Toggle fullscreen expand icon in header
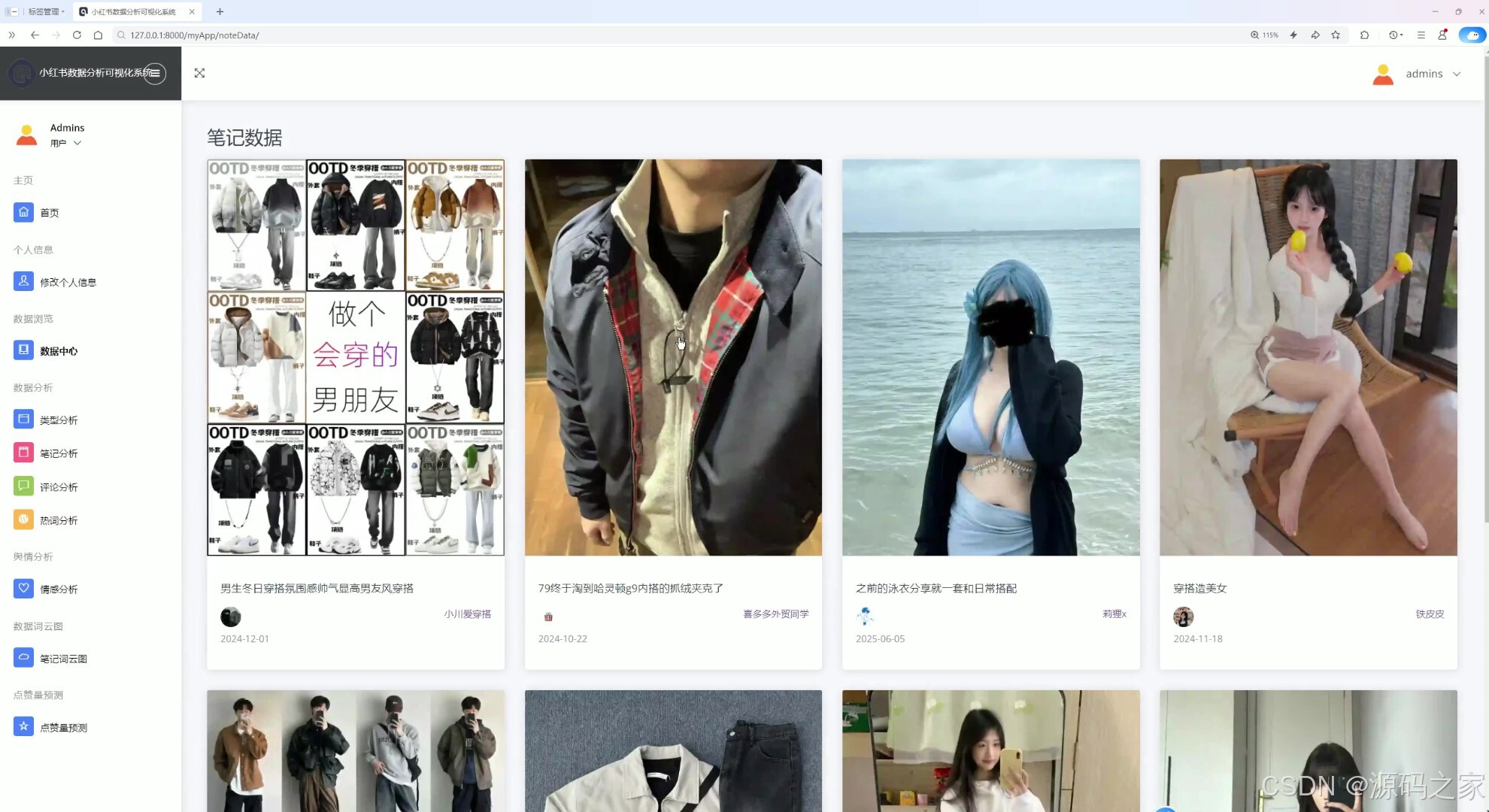Image resolution: width=1489 pixels, height=812 pixels. [x=199, y=73]
